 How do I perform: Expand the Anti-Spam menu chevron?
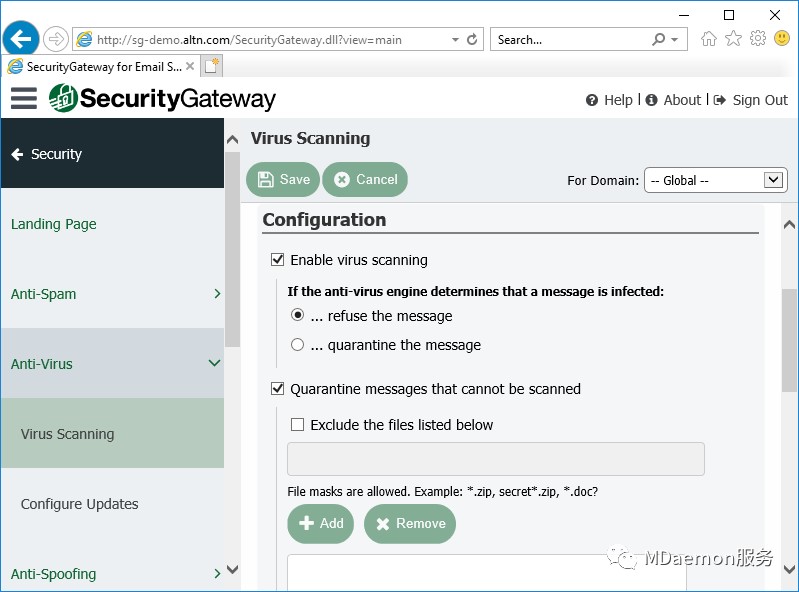pos(218,293)
